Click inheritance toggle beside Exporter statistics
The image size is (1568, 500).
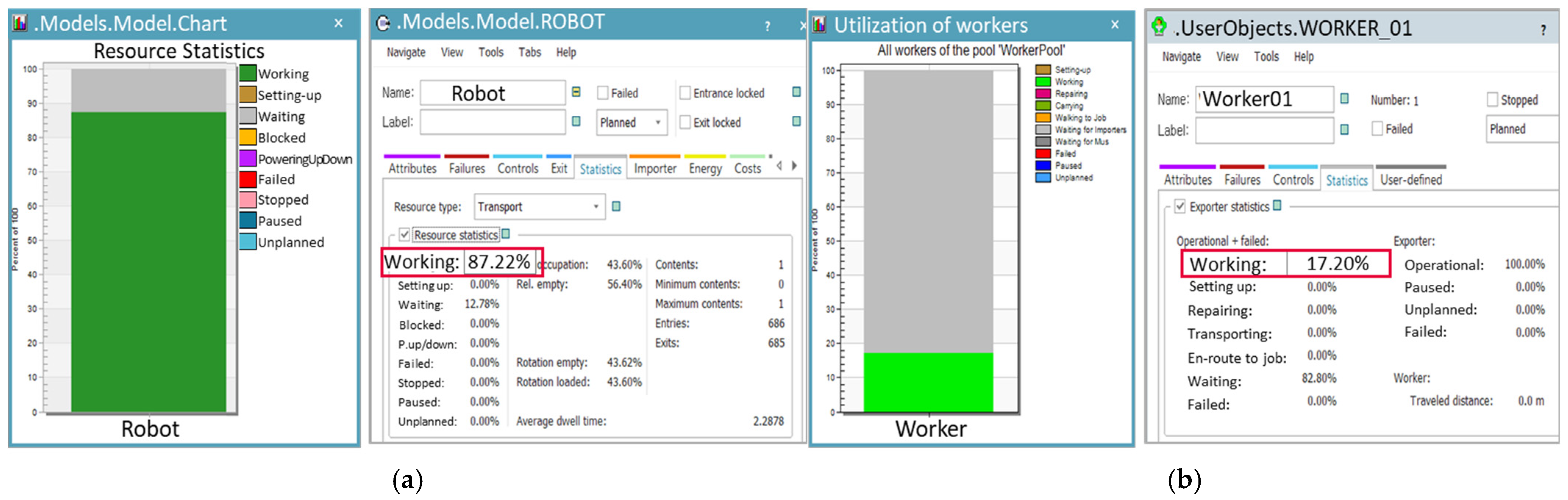pos(1277,206)
